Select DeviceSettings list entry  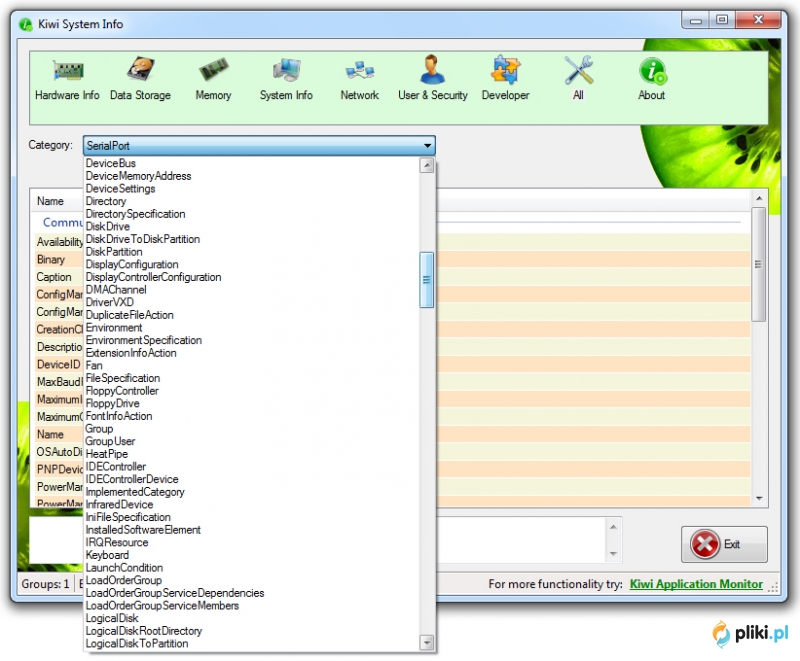pyautogui.click(x=252, y=189)
